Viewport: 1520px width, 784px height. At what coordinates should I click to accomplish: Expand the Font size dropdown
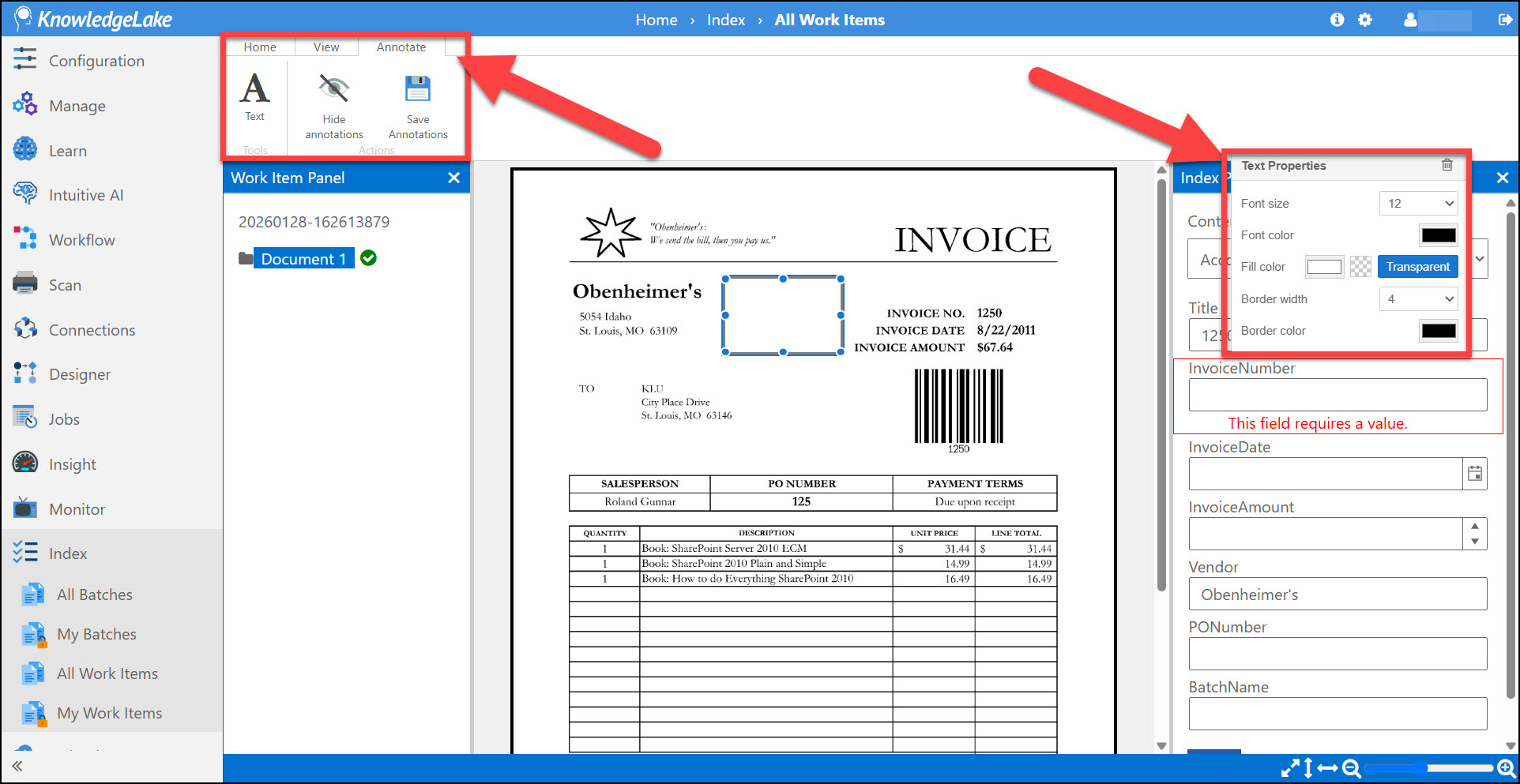[1418, 204]
